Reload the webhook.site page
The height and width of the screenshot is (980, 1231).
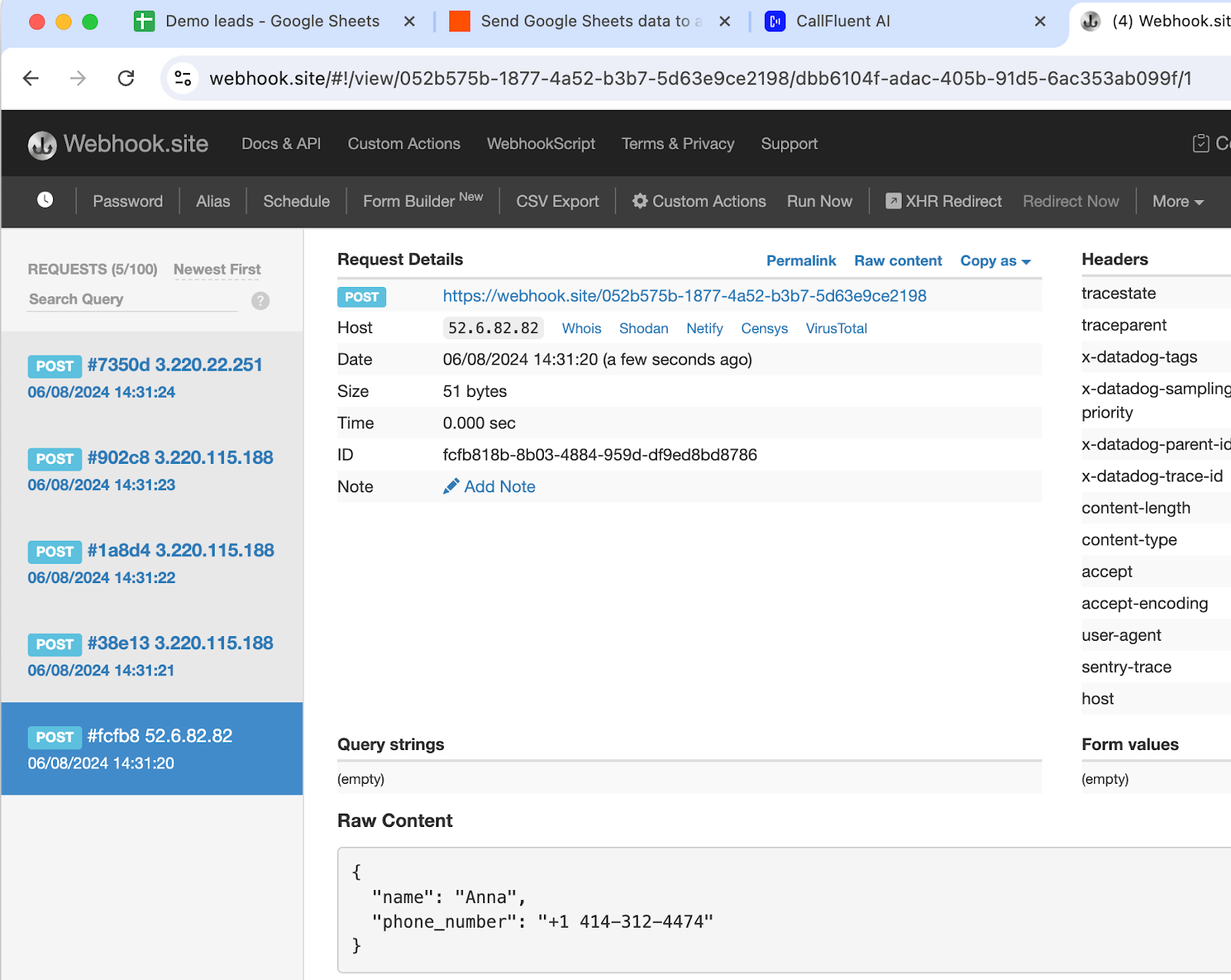[126, 78]
